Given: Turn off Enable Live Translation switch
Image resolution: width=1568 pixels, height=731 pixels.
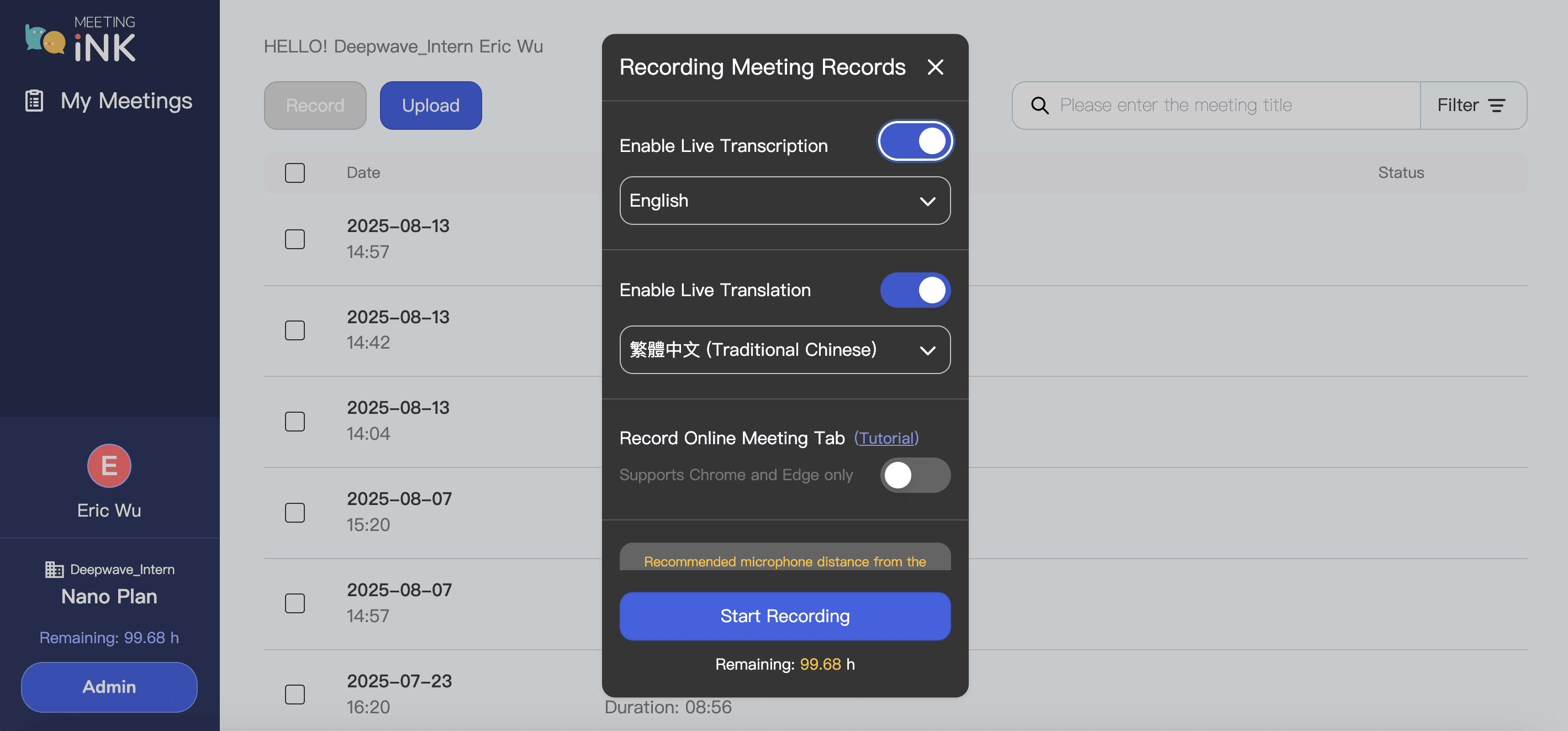Looking at the screenshot, I should tap(915, 290).
